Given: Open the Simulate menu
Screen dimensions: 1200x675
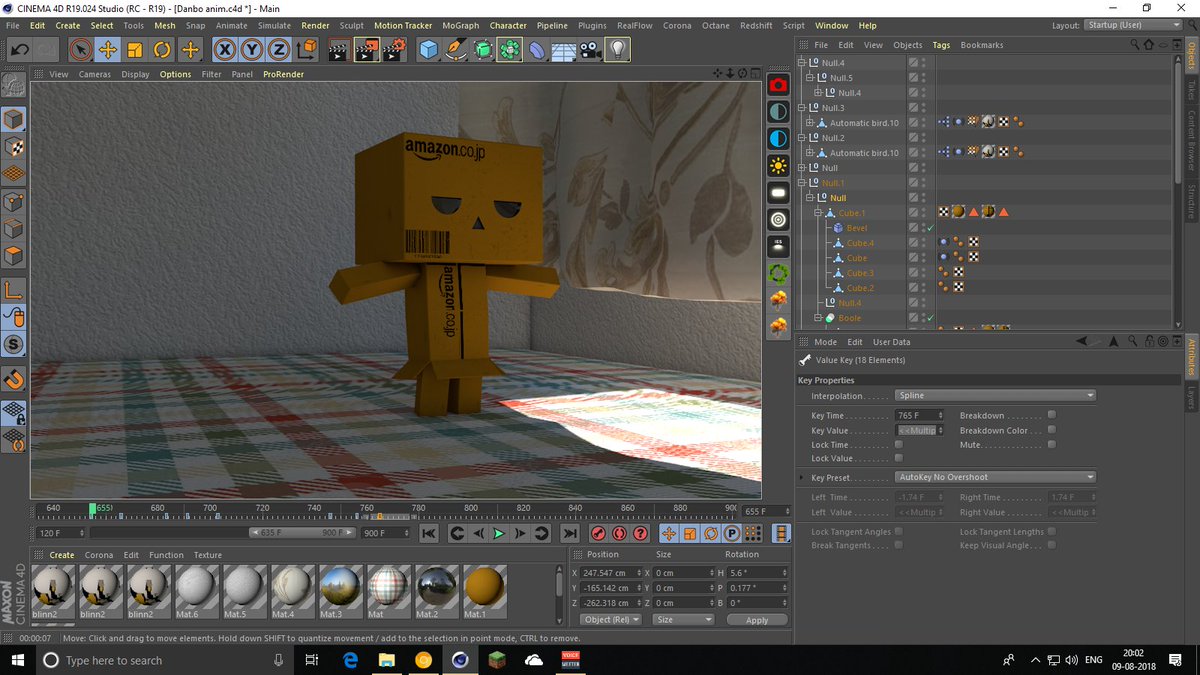Looking at the screenshot, I should click(274, 25).
